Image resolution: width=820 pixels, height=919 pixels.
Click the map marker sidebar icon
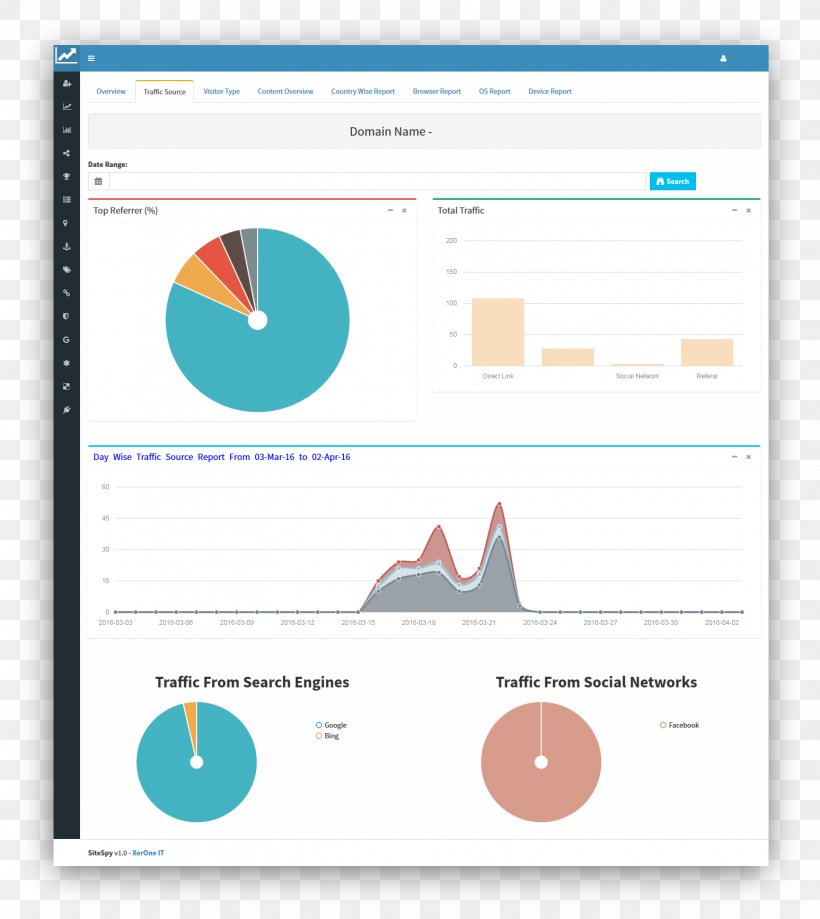[x=66, y=223]
